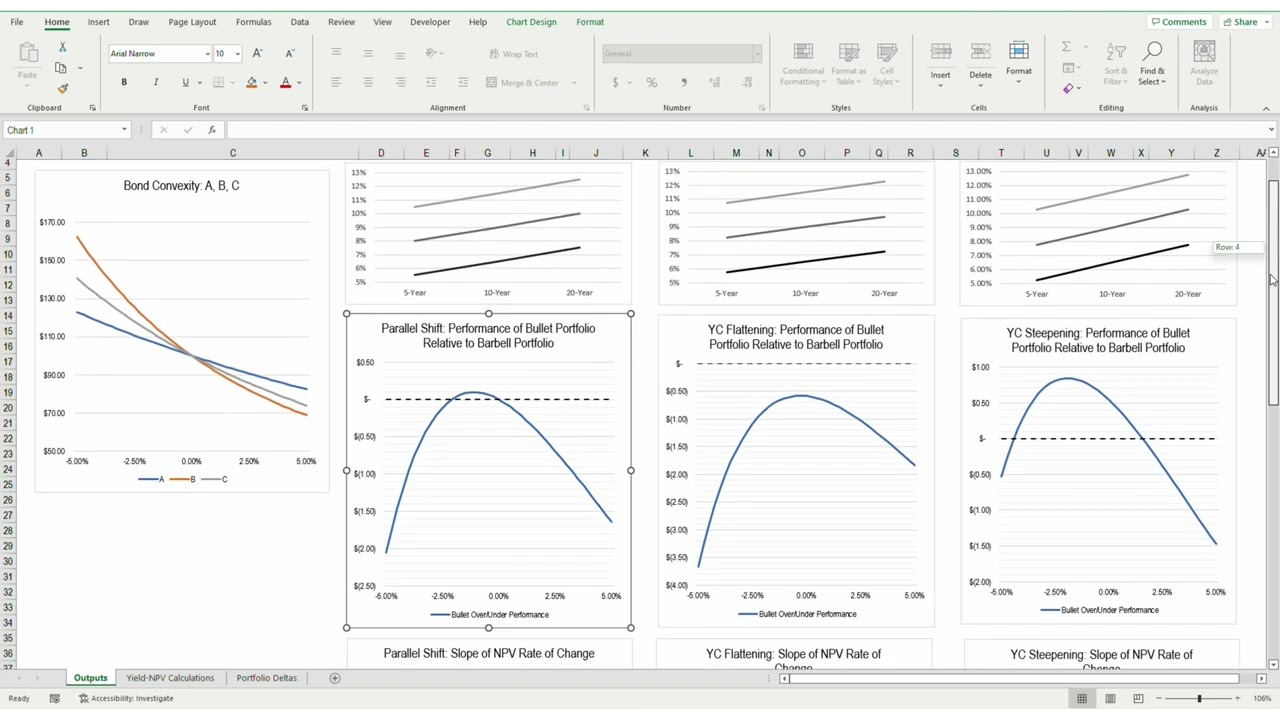Increase font size with the large A icon
Screen dimensions: 1280x720
tap(257, 54)
